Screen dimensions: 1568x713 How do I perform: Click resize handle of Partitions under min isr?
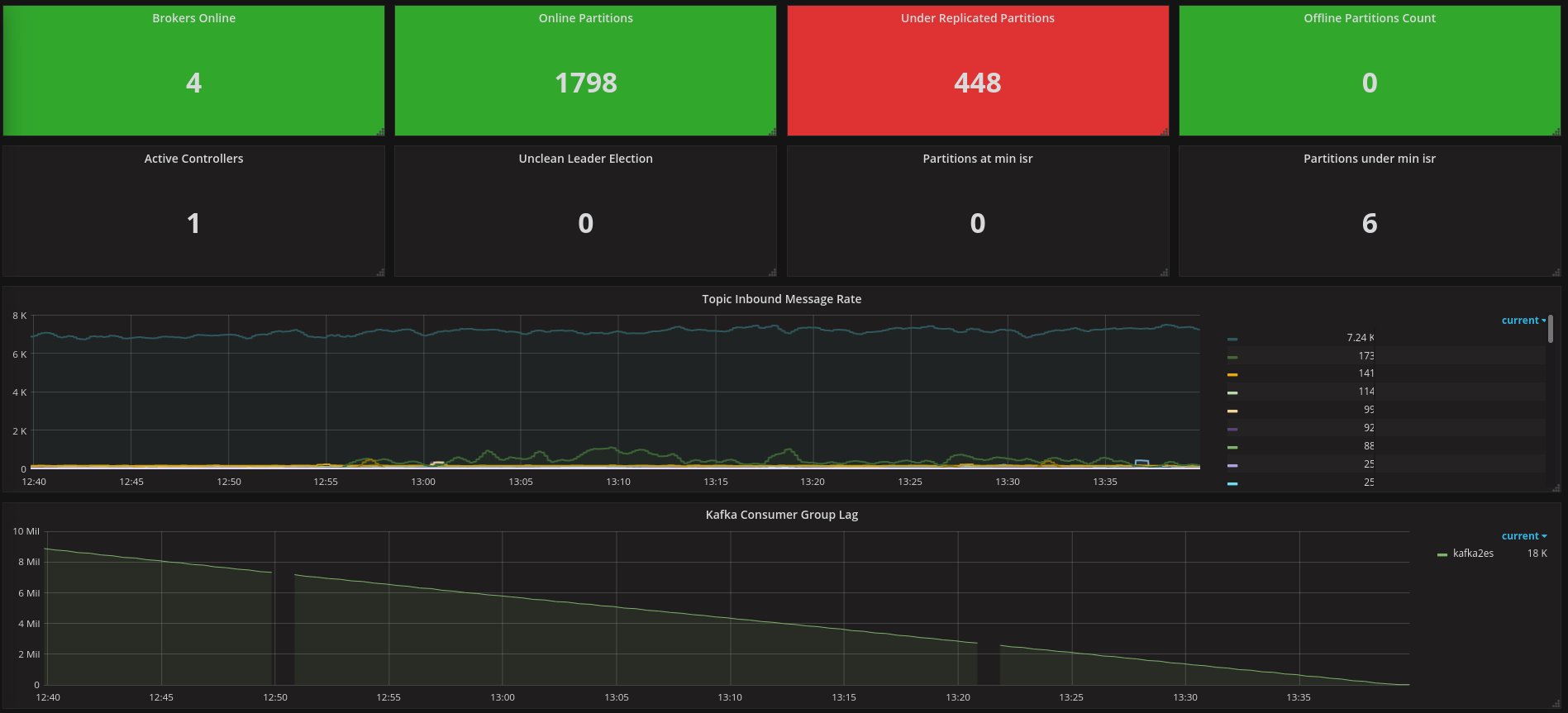pos(1556,273)
